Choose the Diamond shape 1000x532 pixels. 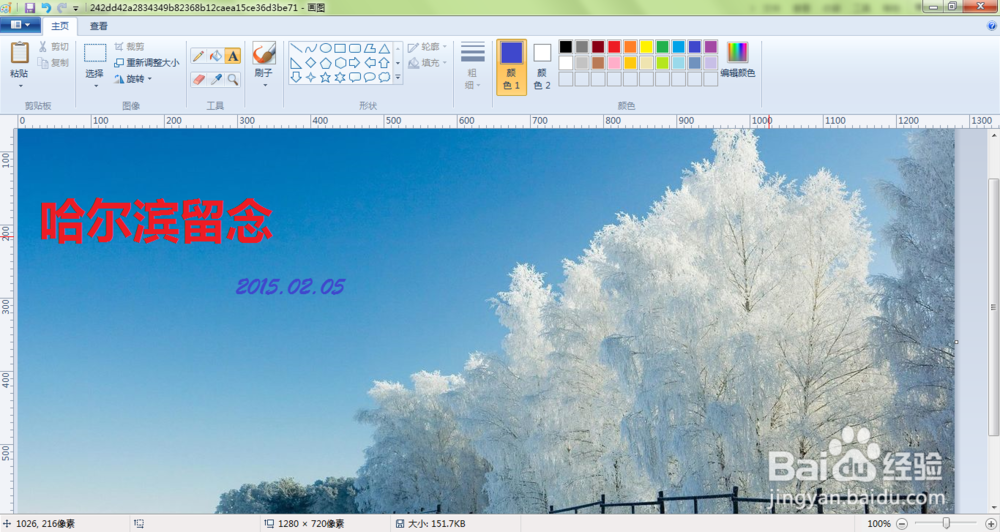tap(311, 63)
